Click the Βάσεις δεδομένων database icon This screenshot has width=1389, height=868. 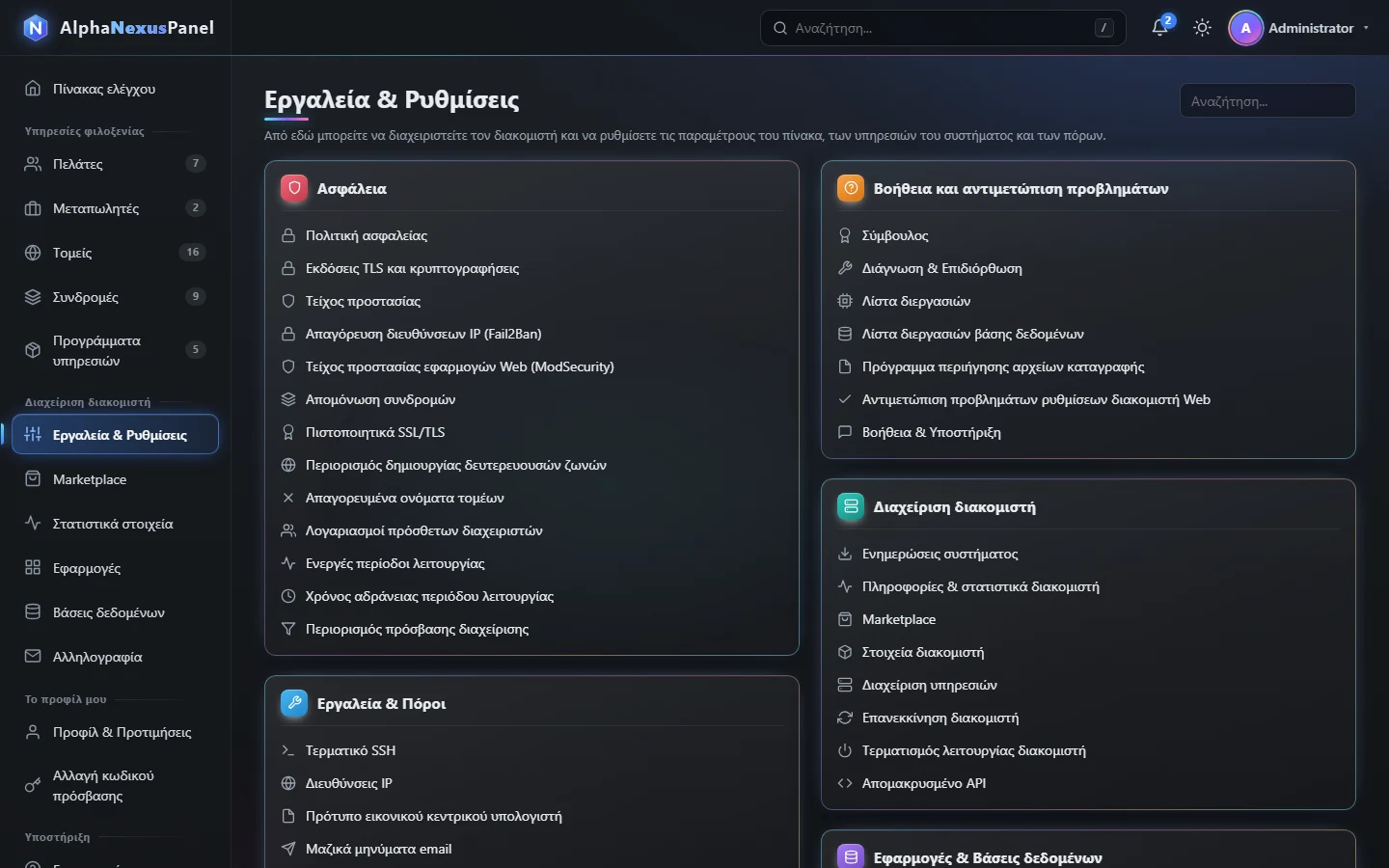(33, 612)
